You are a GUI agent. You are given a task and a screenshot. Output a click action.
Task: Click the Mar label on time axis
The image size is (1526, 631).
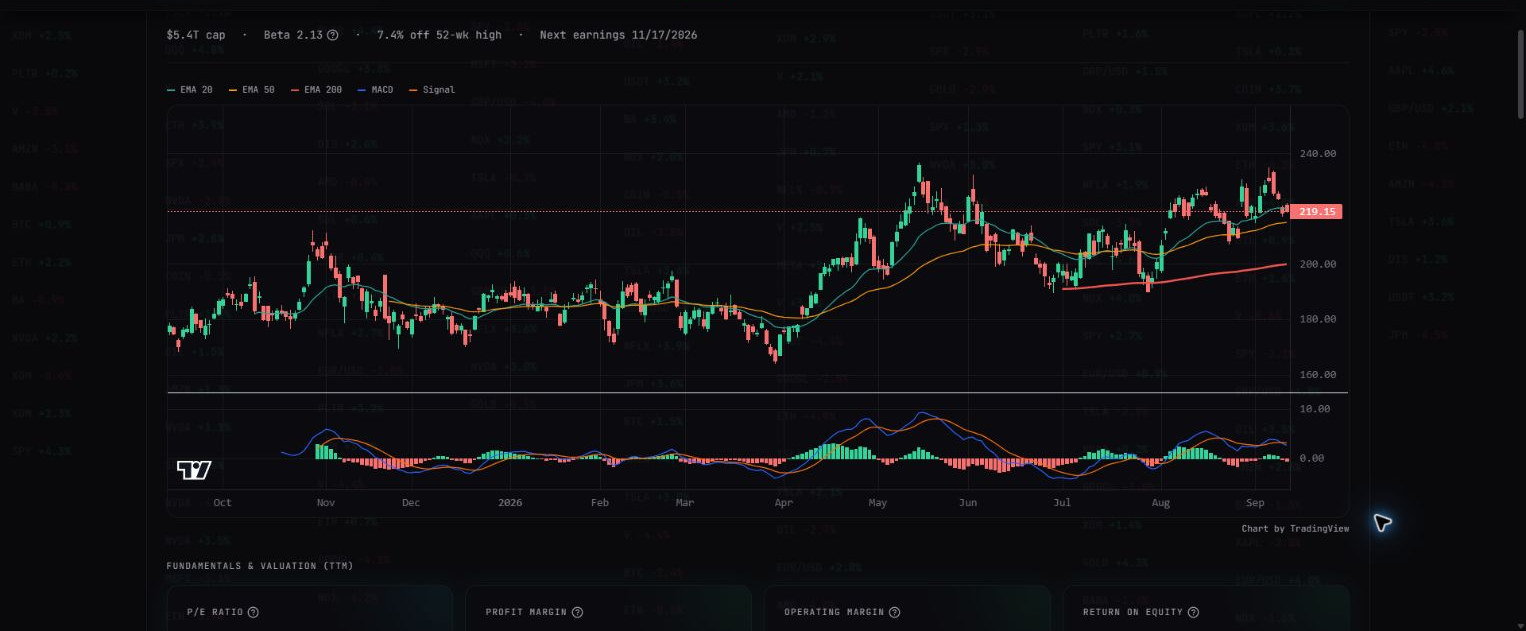click(685, 503)
